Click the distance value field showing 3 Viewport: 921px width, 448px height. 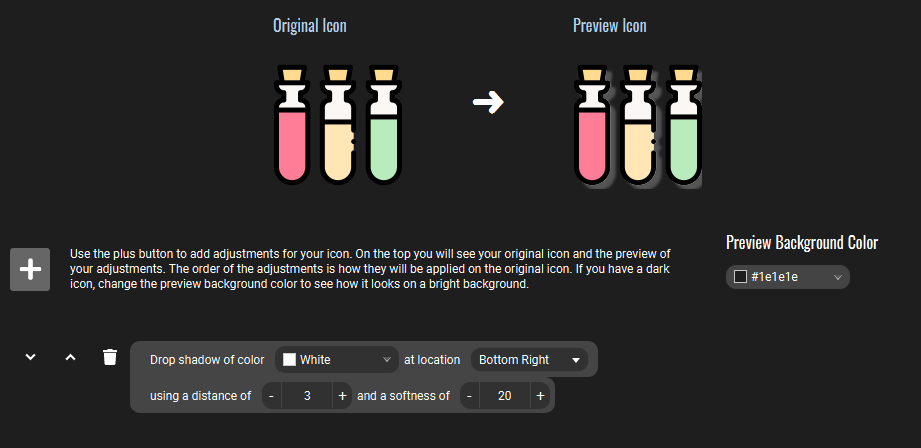pyautogui.click(x=307, y=396)
